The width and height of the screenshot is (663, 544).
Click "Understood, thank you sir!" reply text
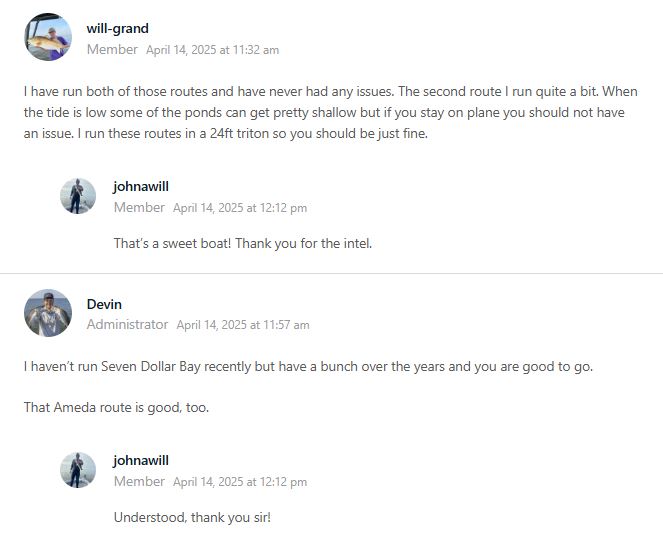(x=192, y=517)
